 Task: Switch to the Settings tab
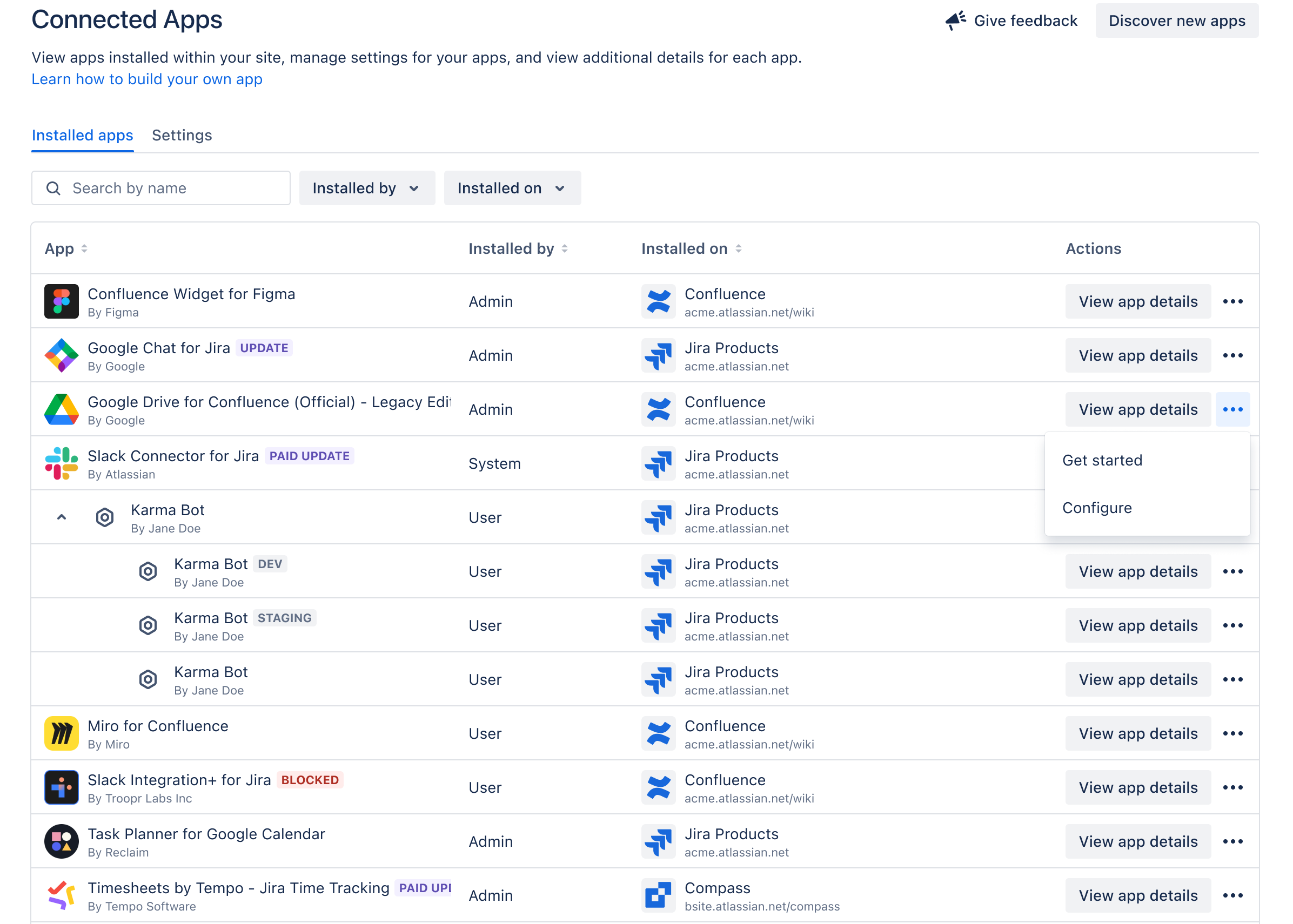182,136
